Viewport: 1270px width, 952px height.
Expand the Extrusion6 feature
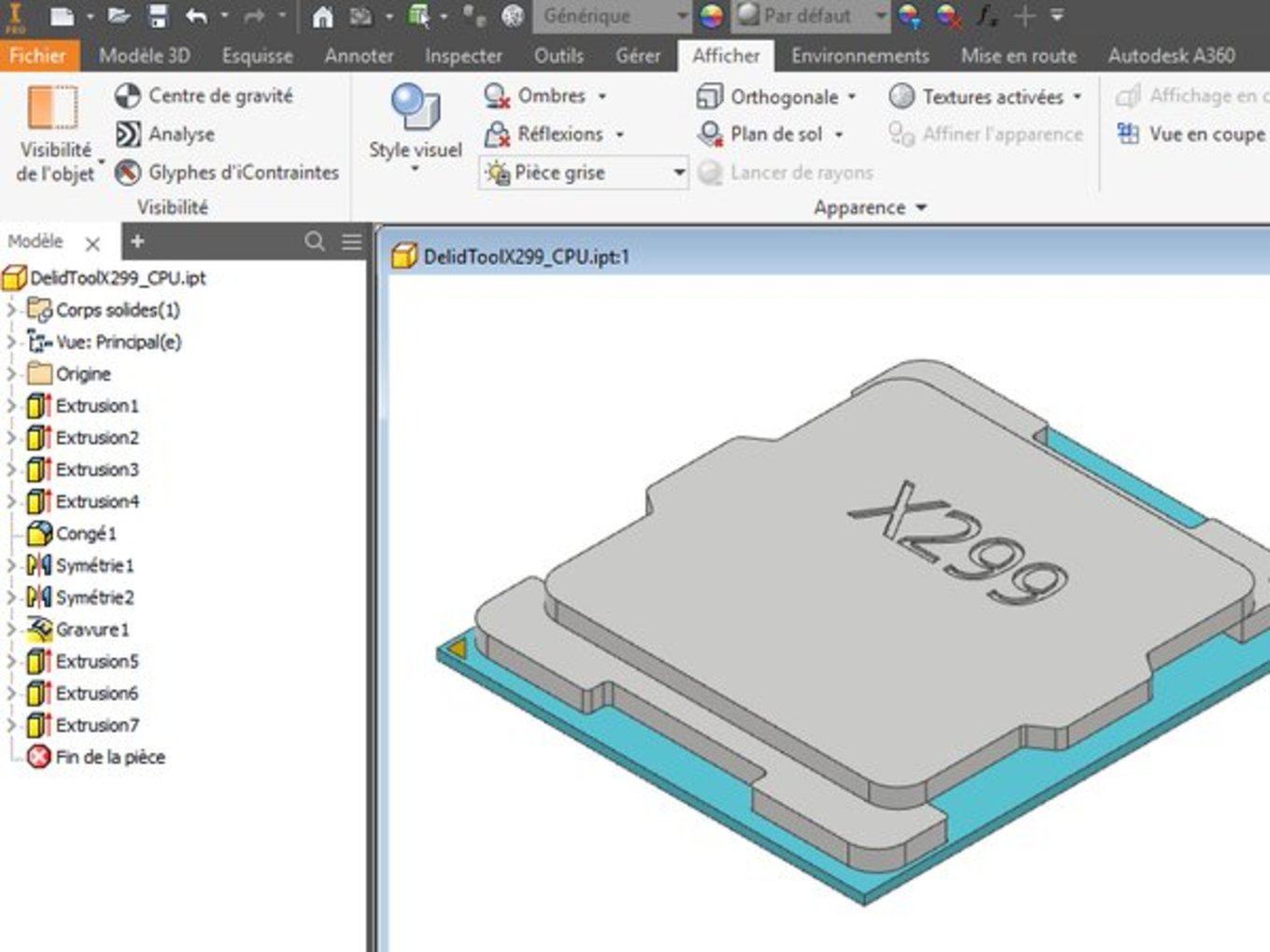11,693
